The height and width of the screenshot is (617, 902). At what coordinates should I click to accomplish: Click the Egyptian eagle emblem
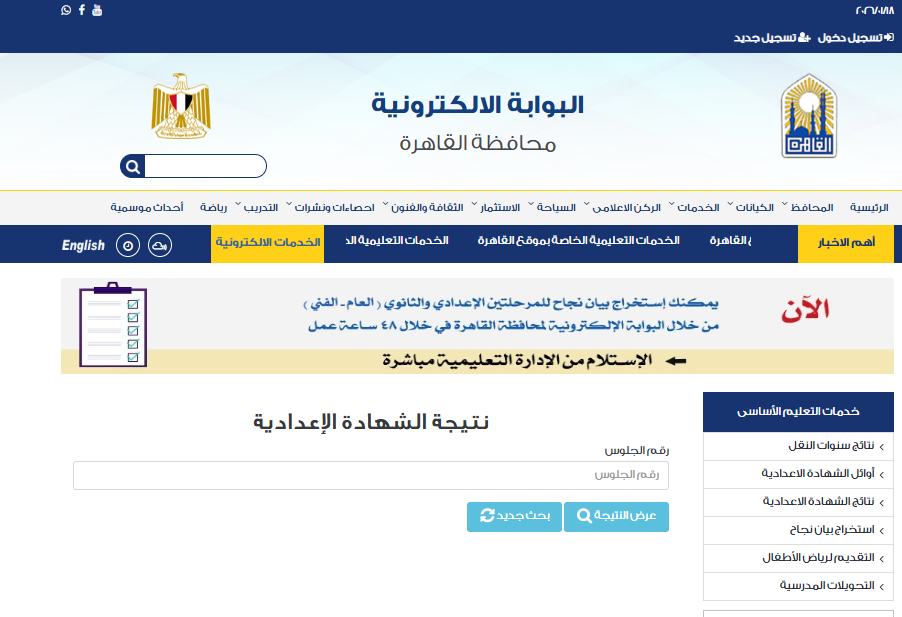point(181,105)
